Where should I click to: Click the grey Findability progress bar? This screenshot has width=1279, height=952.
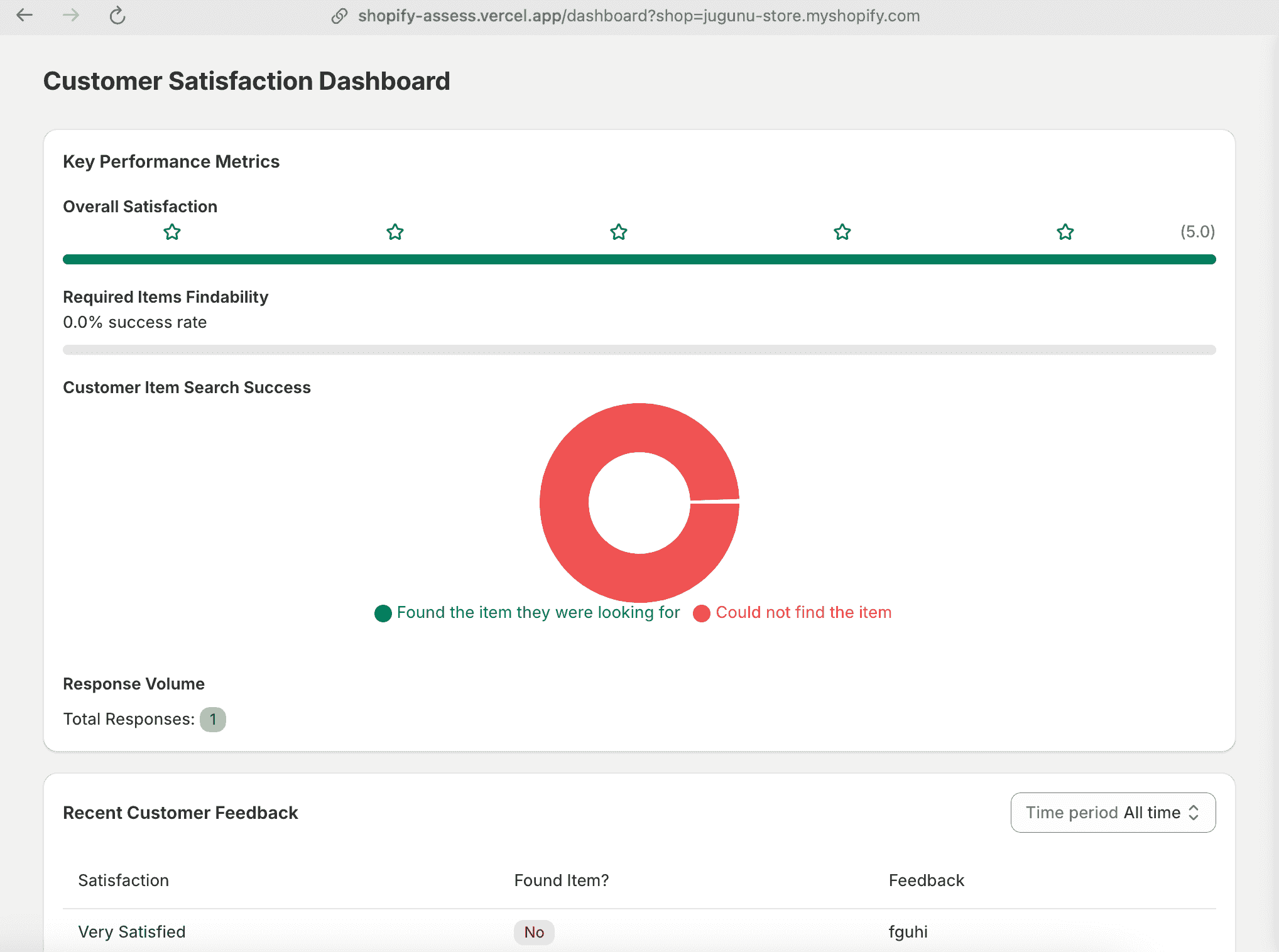[x=639, y=350]
